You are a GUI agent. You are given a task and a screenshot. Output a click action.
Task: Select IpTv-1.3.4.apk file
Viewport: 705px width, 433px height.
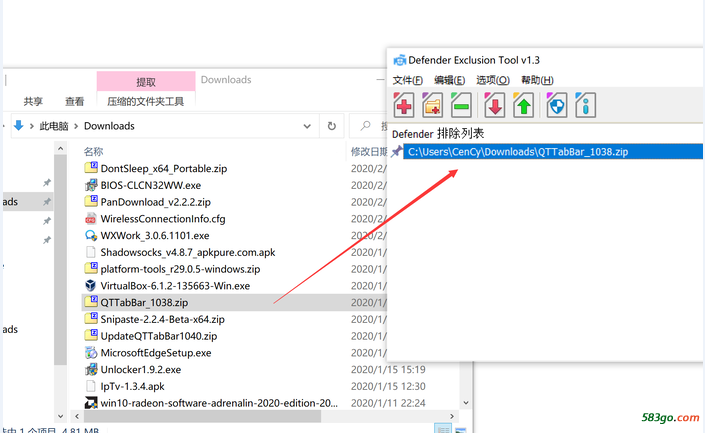[x=132, y=386]
